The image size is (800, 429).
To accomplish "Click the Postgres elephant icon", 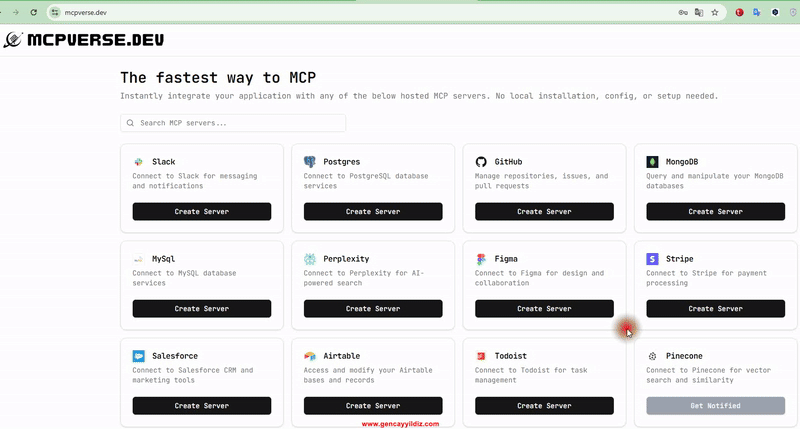I will tap(310, 162).
